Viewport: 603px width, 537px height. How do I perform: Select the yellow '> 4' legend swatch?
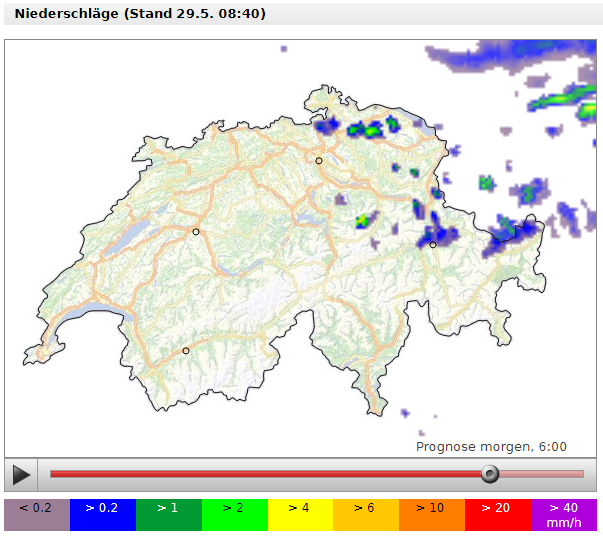[x=300, y=514]
